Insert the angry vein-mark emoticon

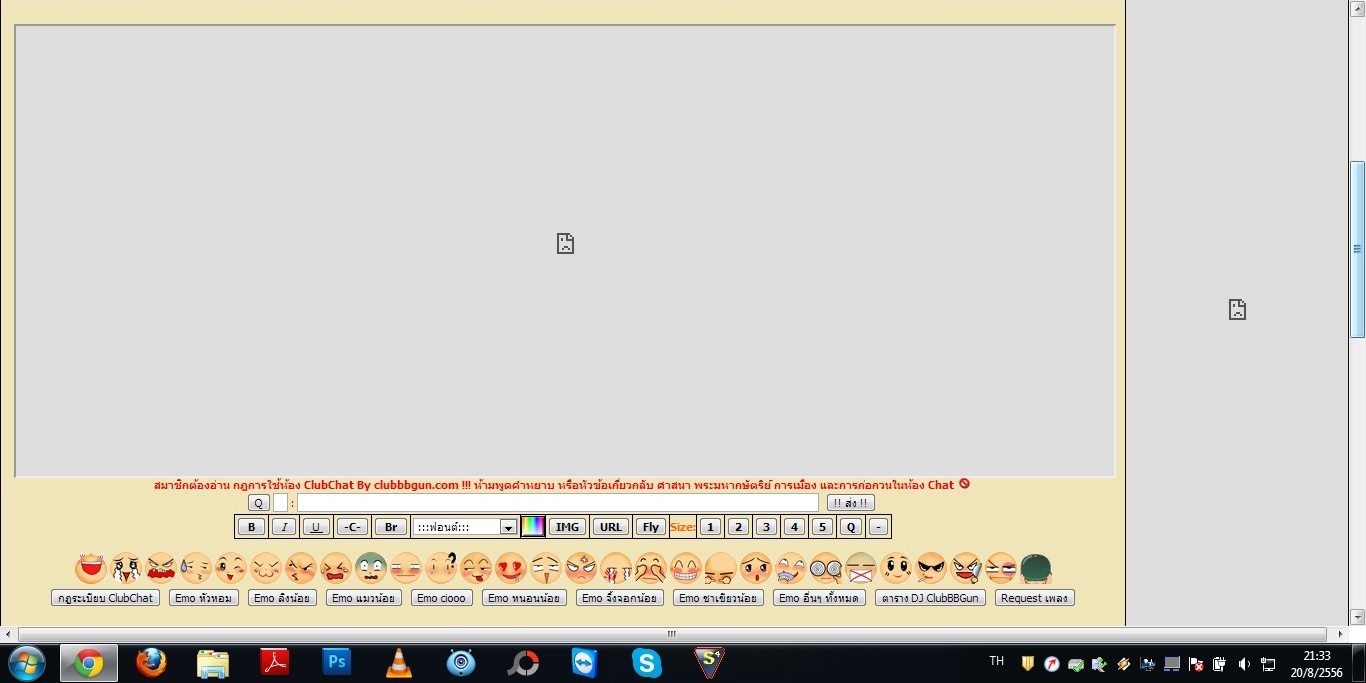pos(581,568)
